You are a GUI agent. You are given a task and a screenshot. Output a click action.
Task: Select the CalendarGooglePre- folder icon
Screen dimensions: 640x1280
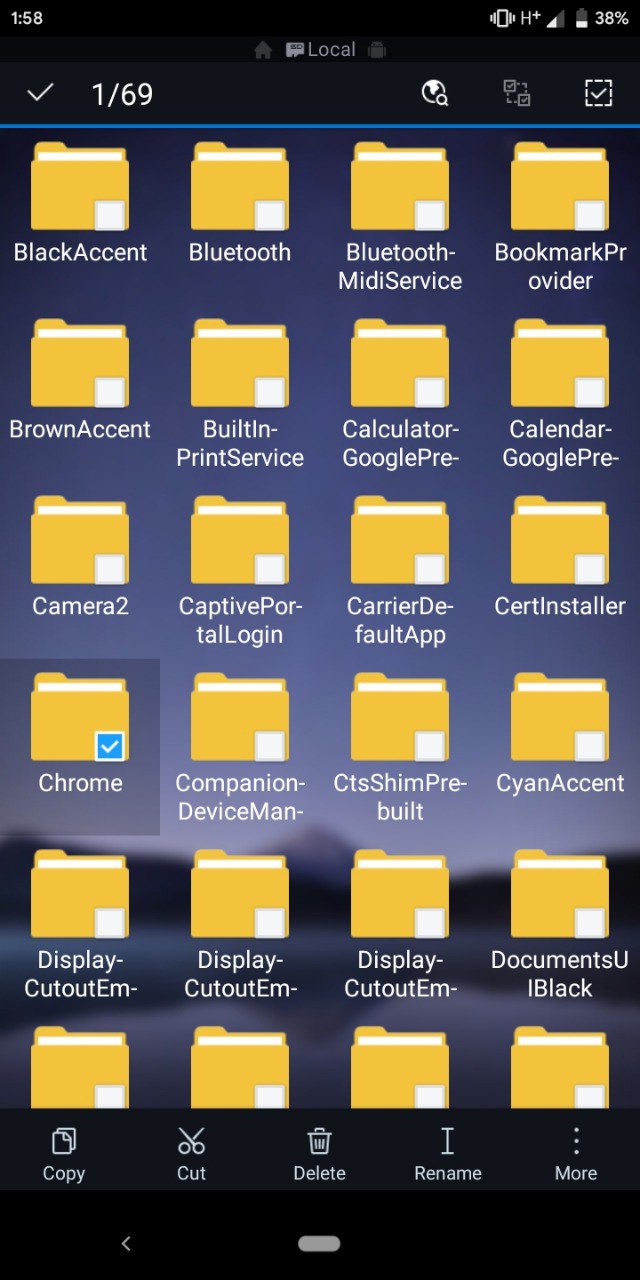(x=560, y=363)
